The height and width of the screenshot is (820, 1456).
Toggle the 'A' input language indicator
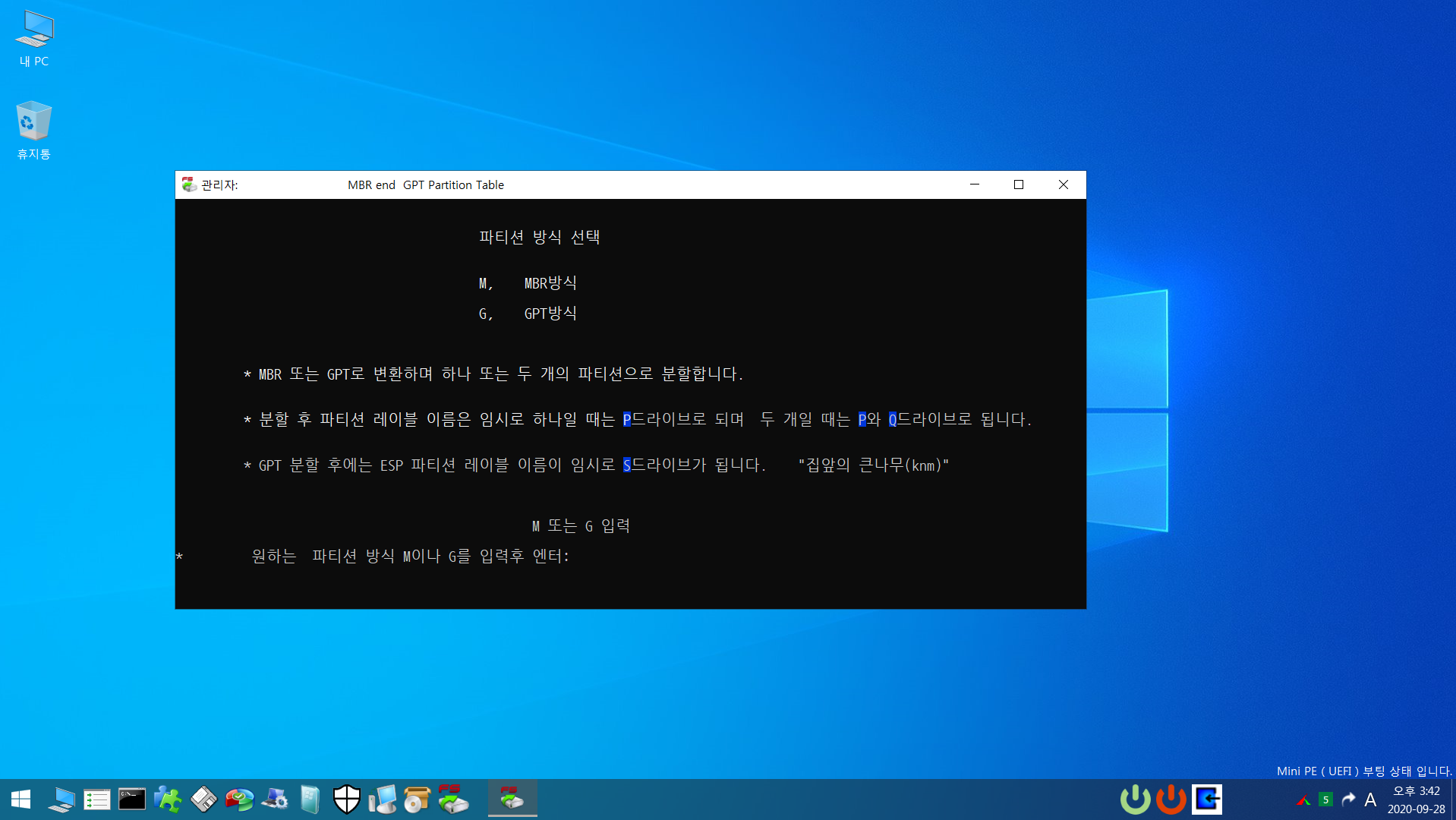coord(1370,799)
